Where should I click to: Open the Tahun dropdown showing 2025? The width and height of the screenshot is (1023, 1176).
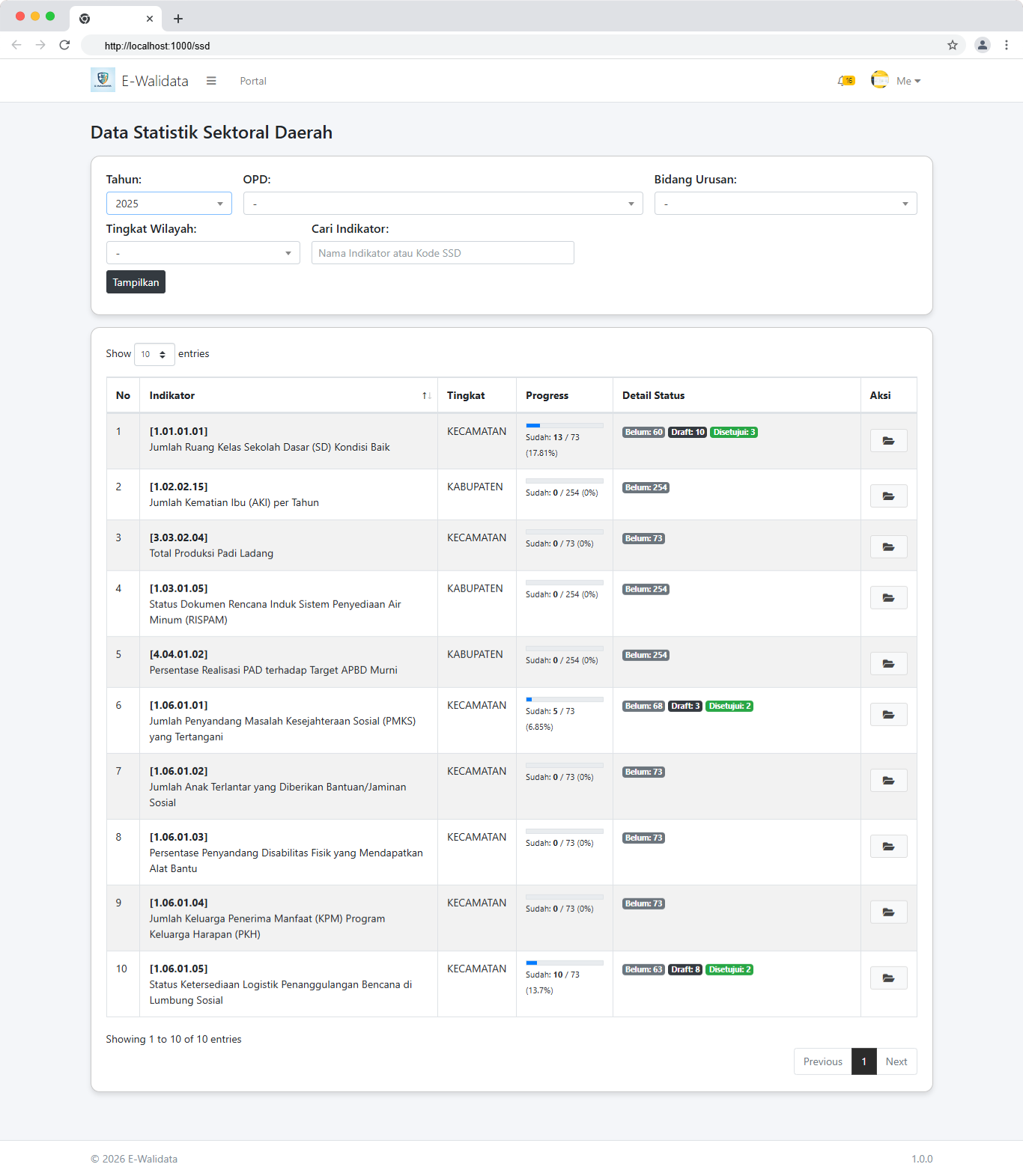tap(169, 204)
